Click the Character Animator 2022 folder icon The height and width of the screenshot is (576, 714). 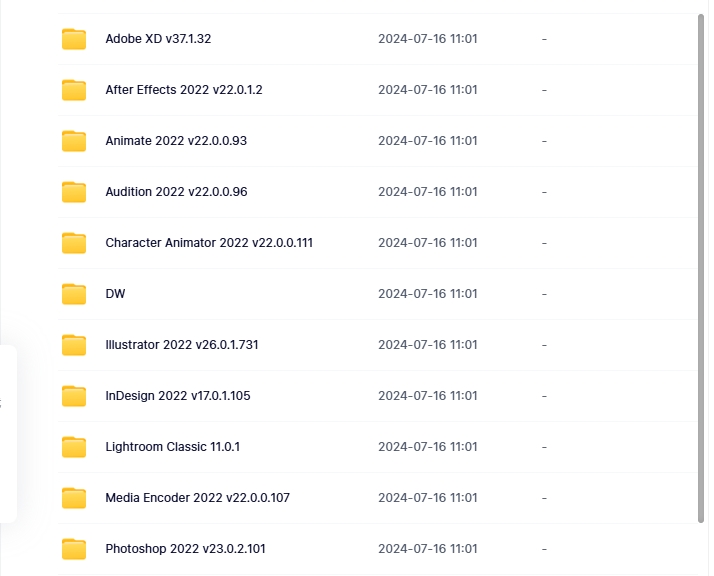tap(74, 243)
